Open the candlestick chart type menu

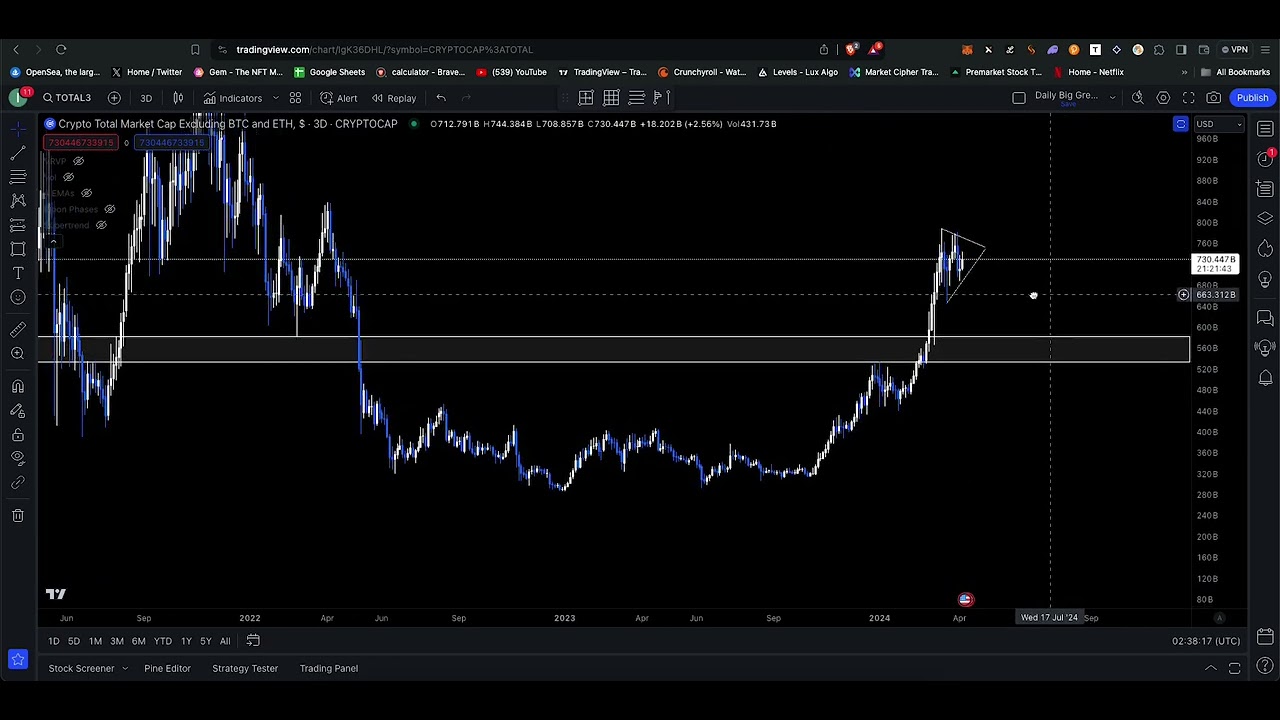tap(178, 98)
